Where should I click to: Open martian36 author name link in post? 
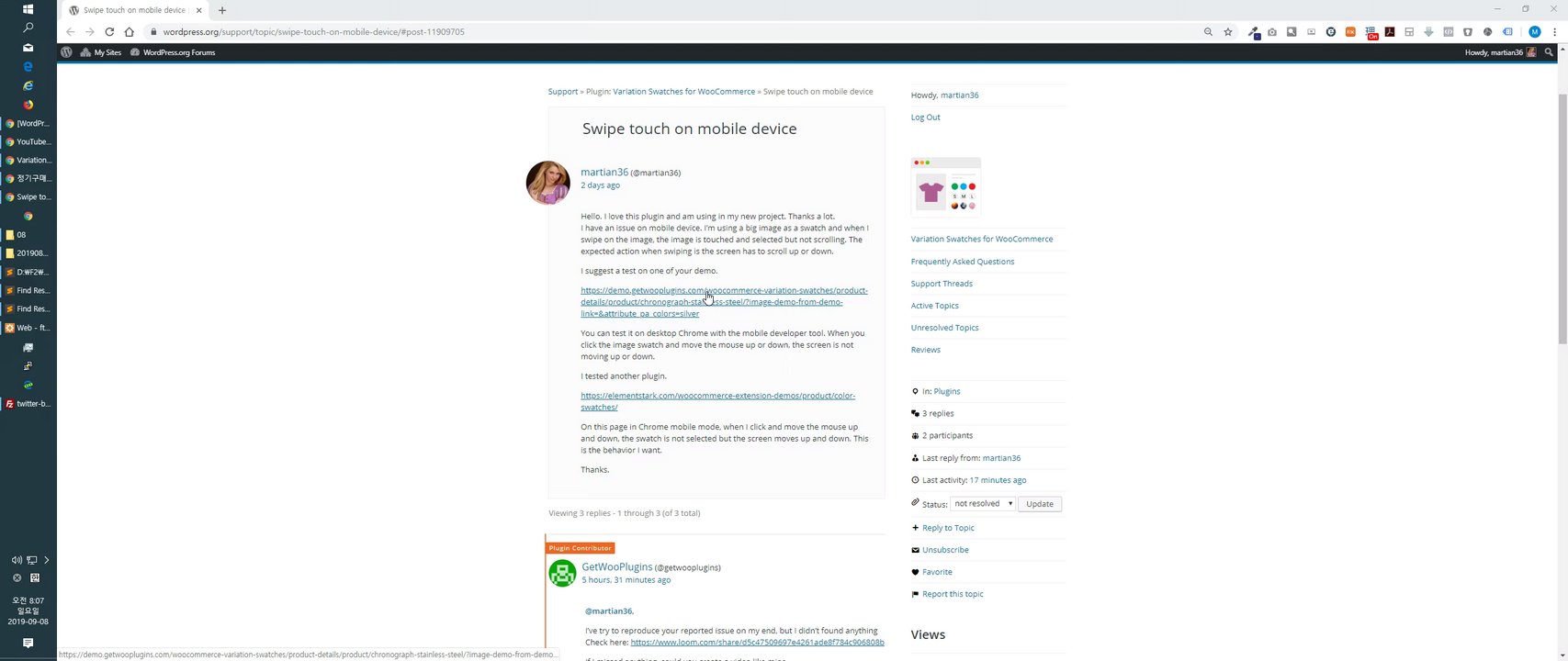[x=604, y=173]
